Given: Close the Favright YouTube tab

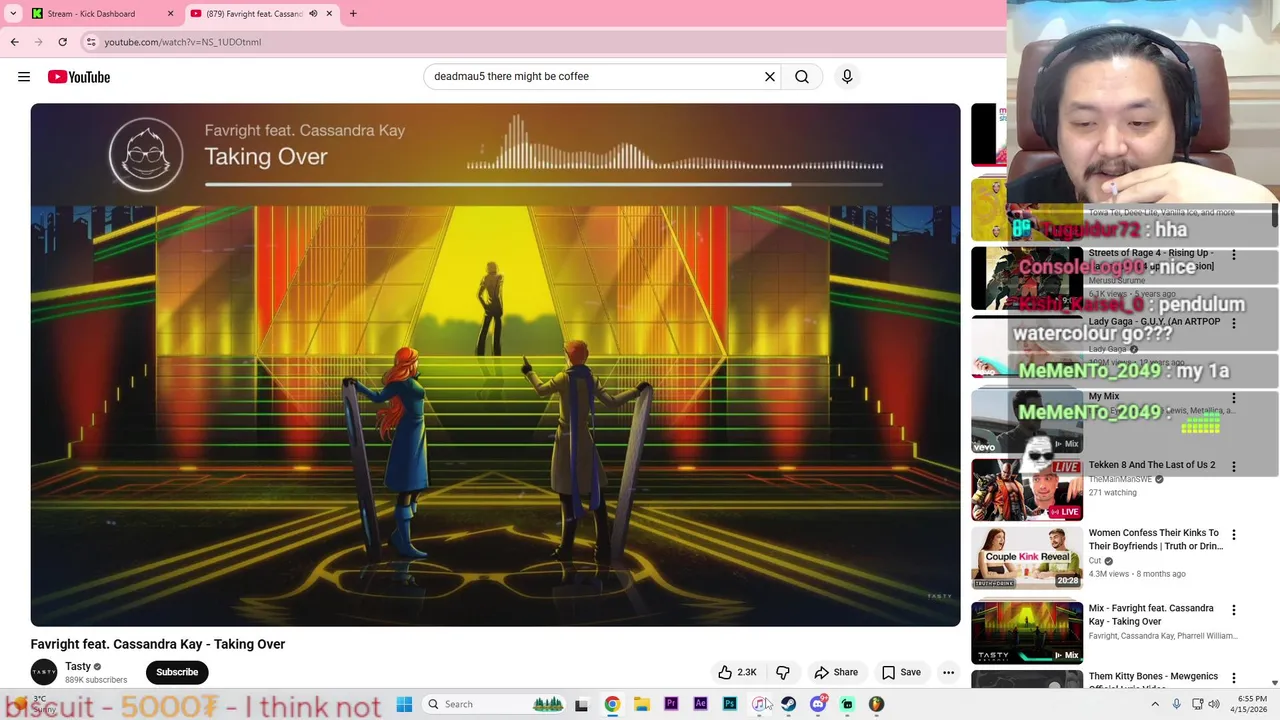Looking at the screenshot, I should tap(329, 14).
